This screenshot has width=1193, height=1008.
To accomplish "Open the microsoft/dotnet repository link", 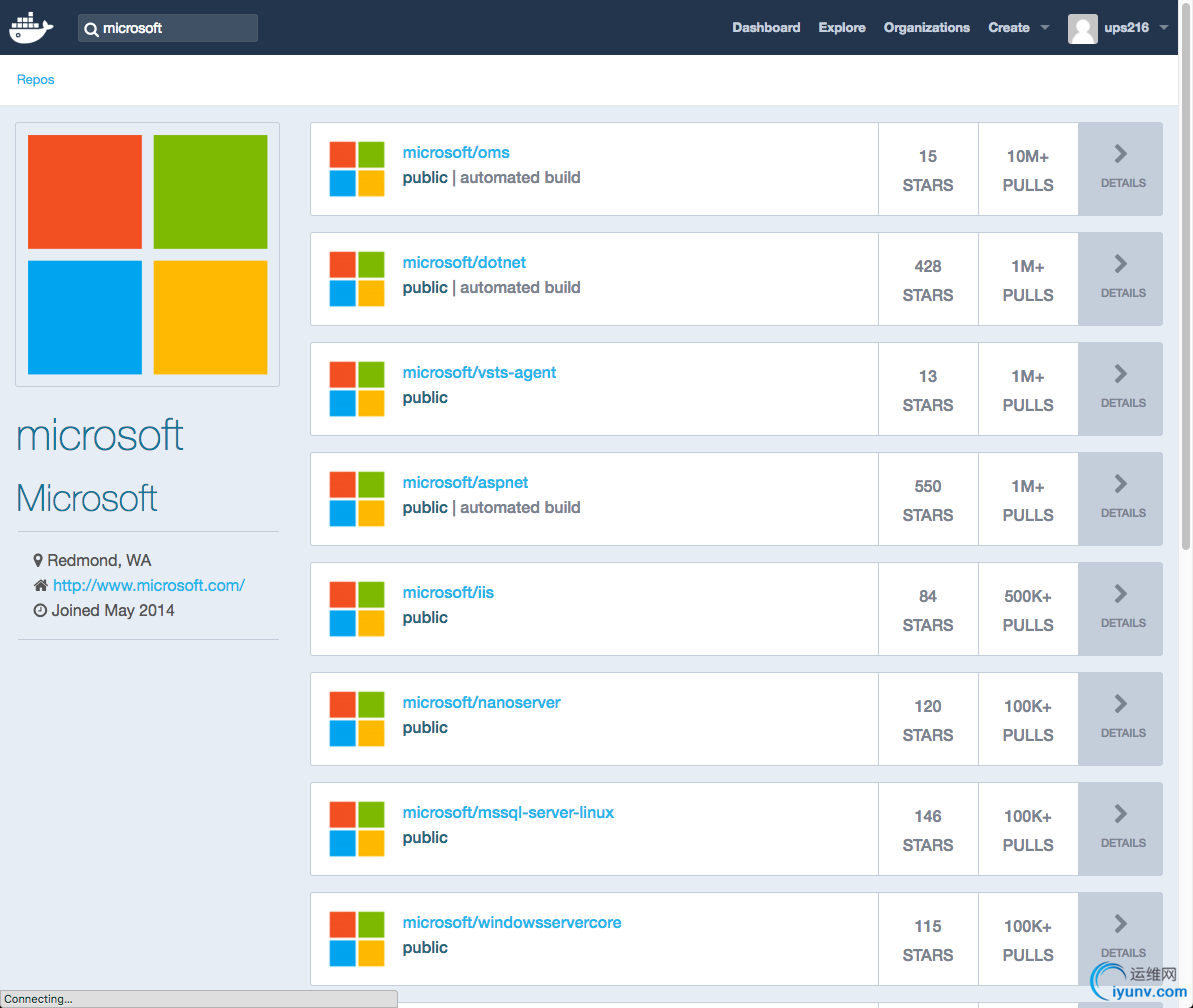I will 464,262.
